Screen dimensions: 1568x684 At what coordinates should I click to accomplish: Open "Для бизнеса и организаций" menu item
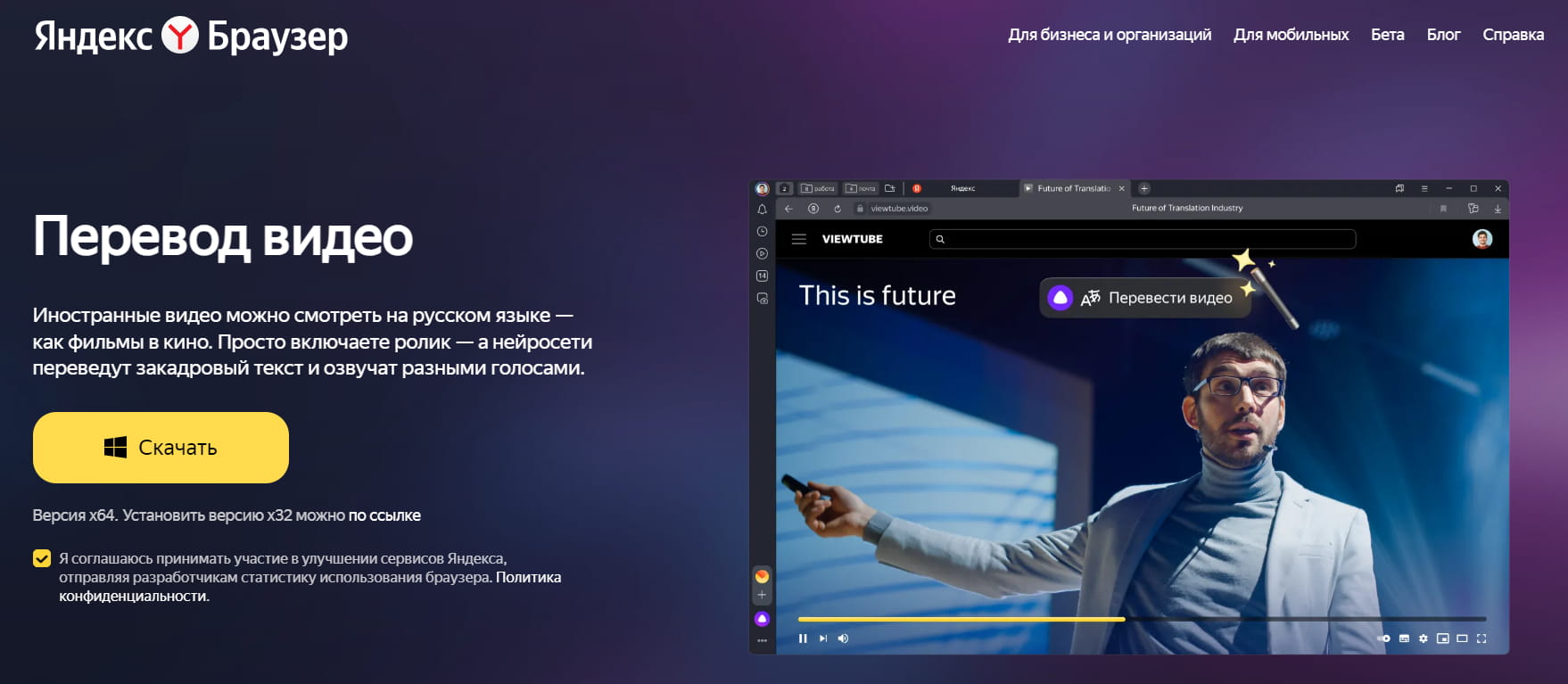[1110, 35]
